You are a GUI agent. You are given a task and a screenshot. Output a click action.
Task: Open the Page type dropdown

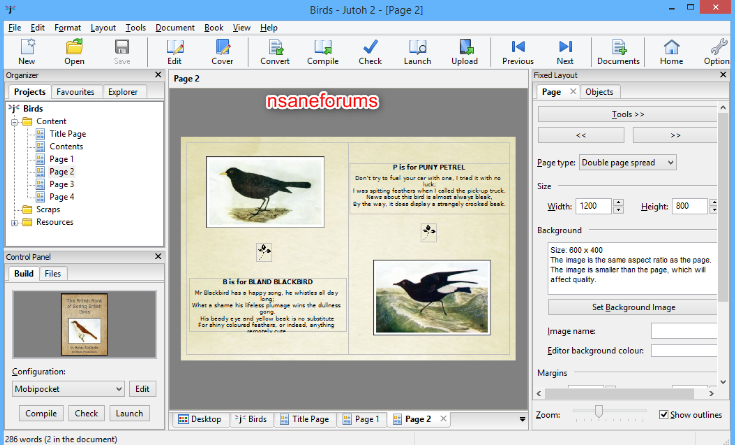click(x=628, y=162)
